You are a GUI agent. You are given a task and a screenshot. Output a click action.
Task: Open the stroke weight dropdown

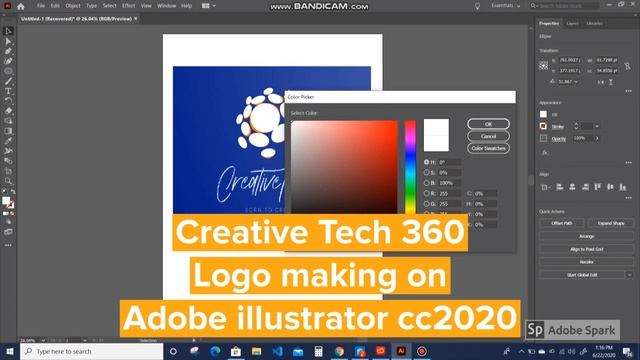point(597,127)
